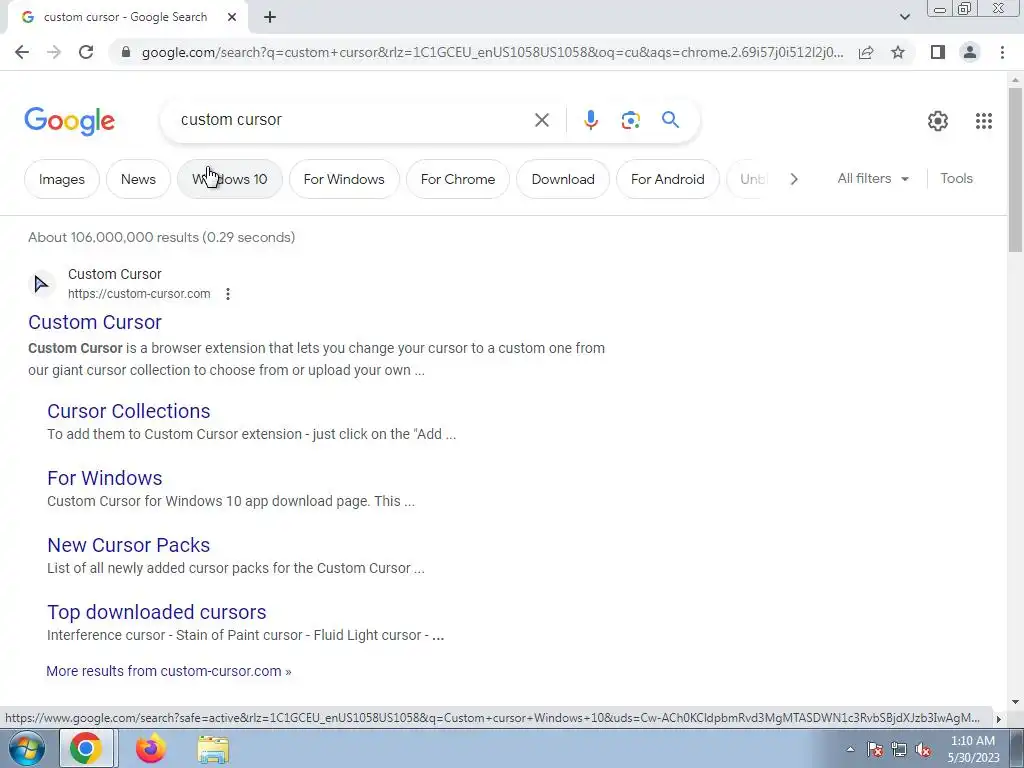Viewport: 1024px width, 768px height.
Task: Open Chrome side panel icon
Action: 938,52
